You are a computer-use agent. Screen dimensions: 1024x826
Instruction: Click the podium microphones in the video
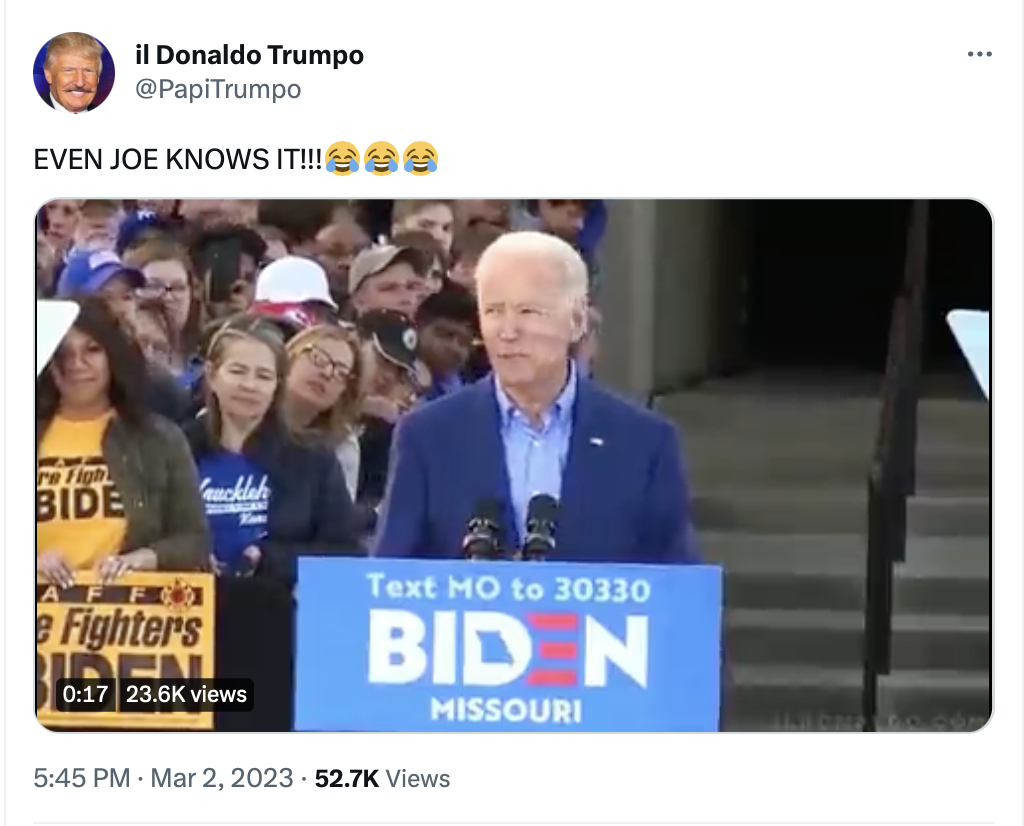coord(511,527)
